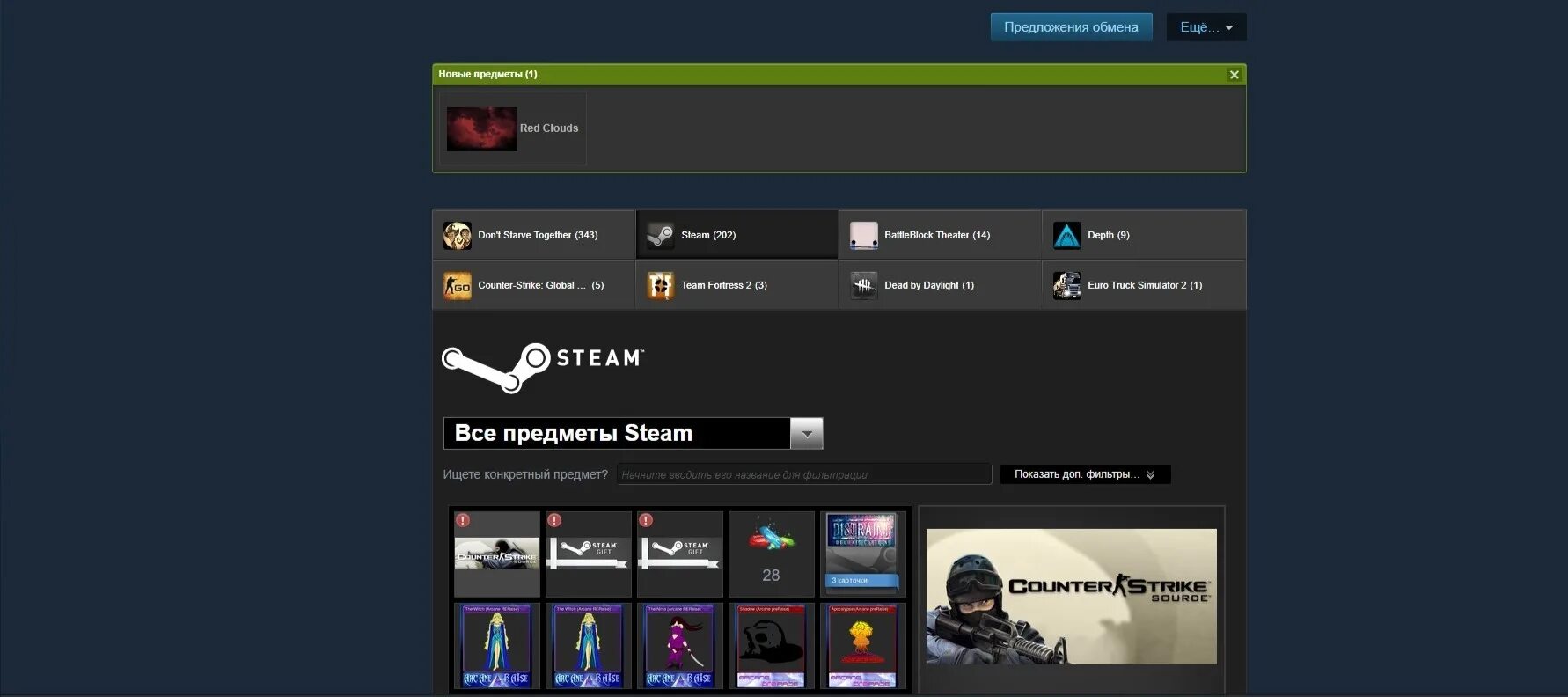Open the Red Clouds new item thumbnail
The width and height of the screenshot is (1568, 697).
coord(481,128)
